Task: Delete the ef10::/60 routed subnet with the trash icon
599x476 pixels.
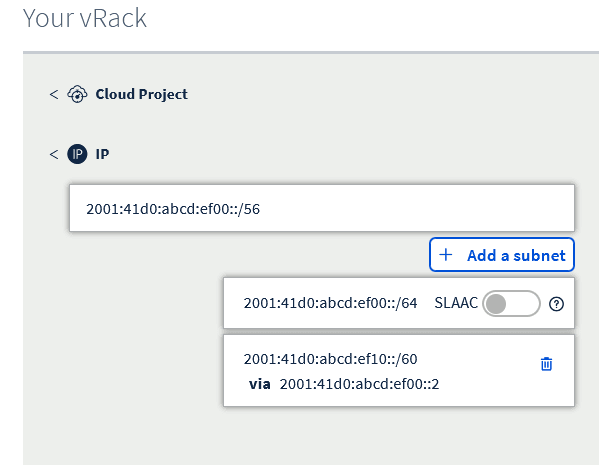Action: pos(546,364)
